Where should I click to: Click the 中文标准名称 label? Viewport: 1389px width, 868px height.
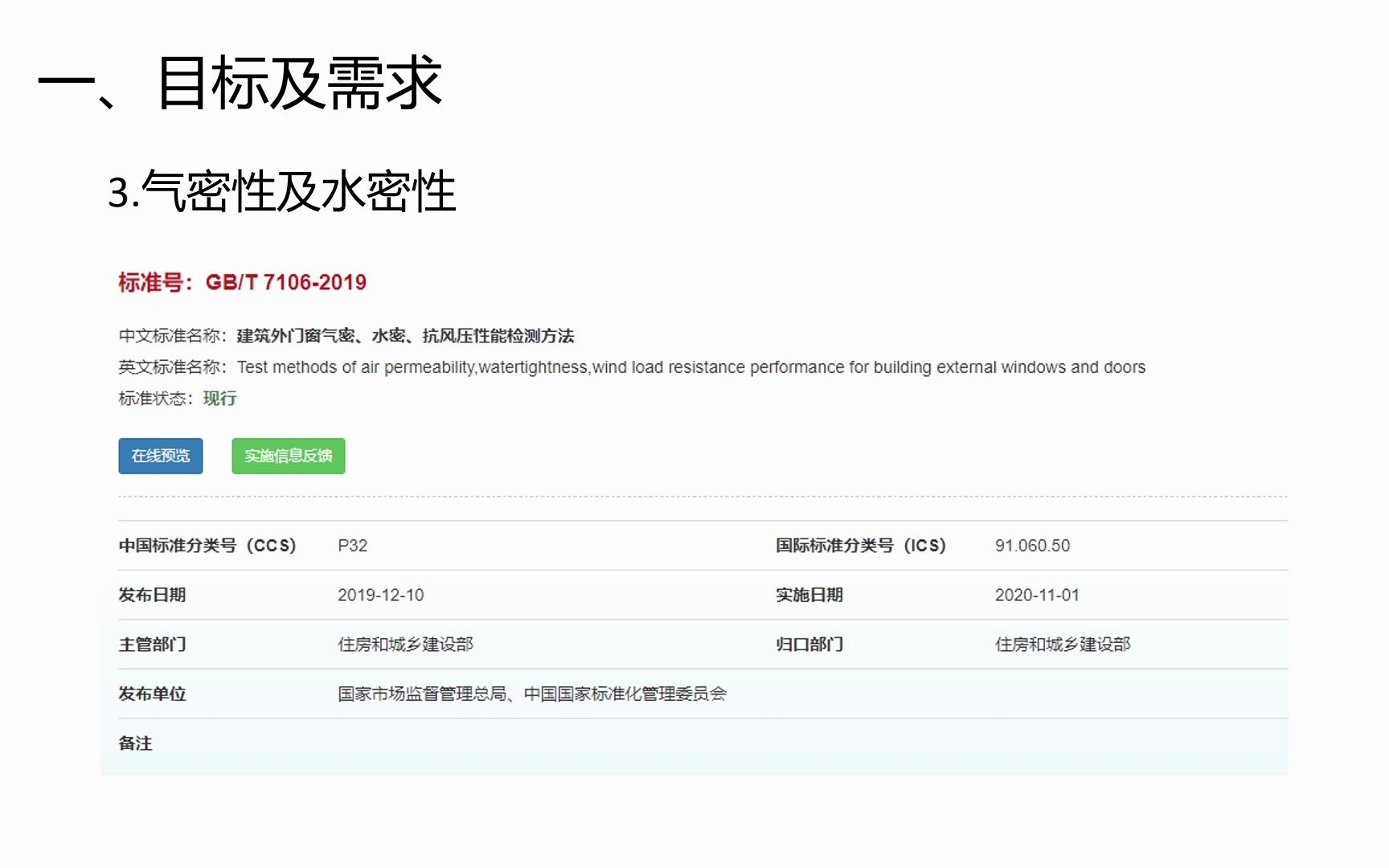[172, 336]
